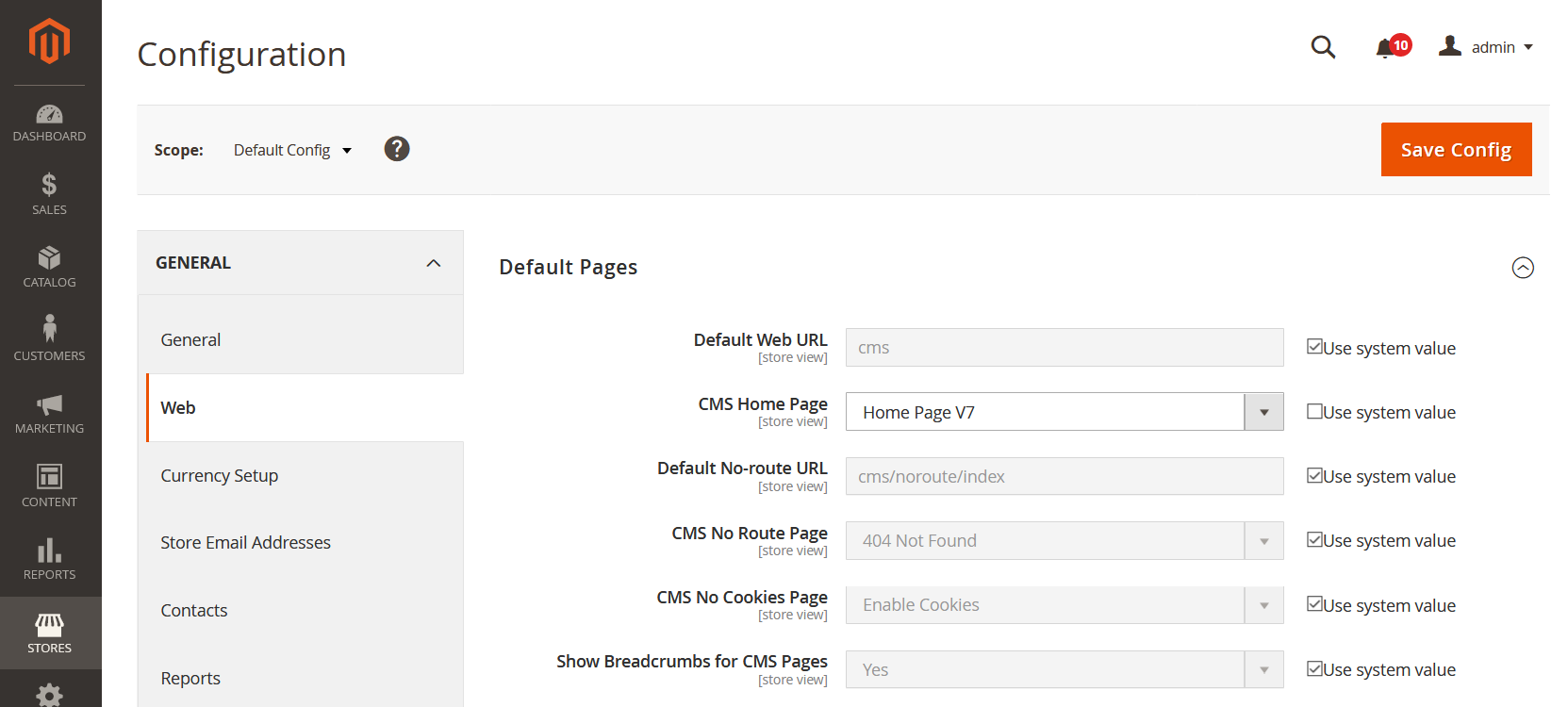Open the Default Config scope dropdown

[292, 150]
